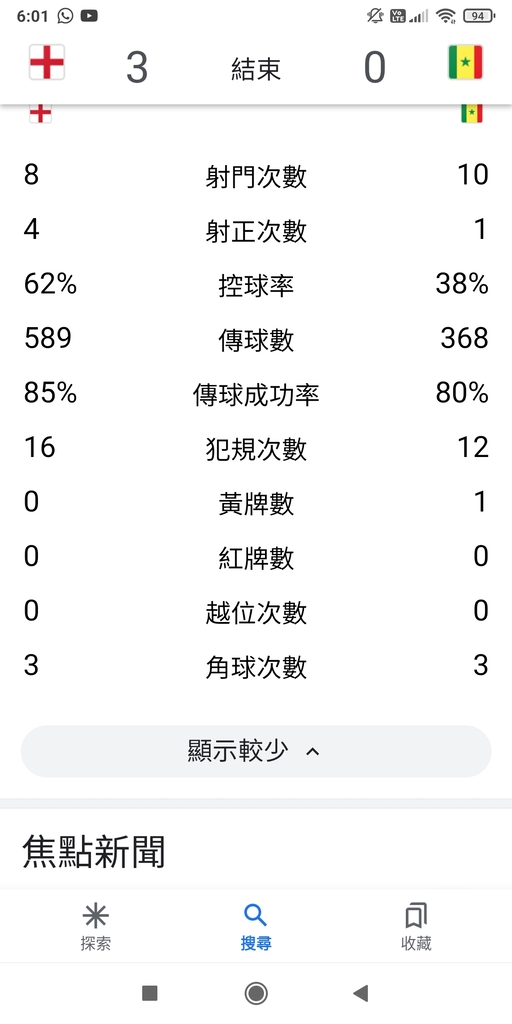Viewport: 512px width, 1024px height.
Task: Collapse stats with 顯示較少 button
Action: pos(256,751)
